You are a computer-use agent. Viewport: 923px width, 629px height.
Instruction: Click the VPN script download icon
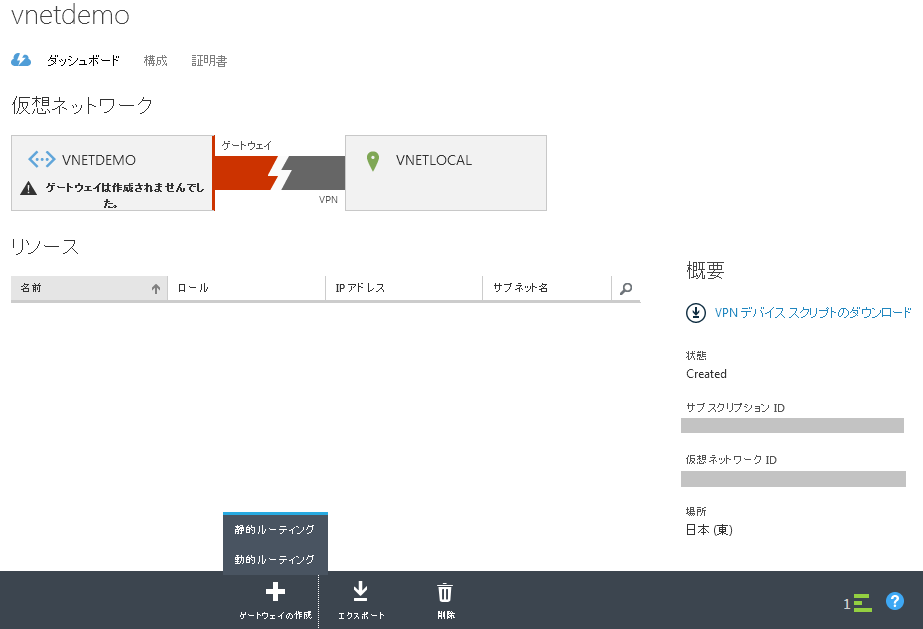click(x=696, y=312)
